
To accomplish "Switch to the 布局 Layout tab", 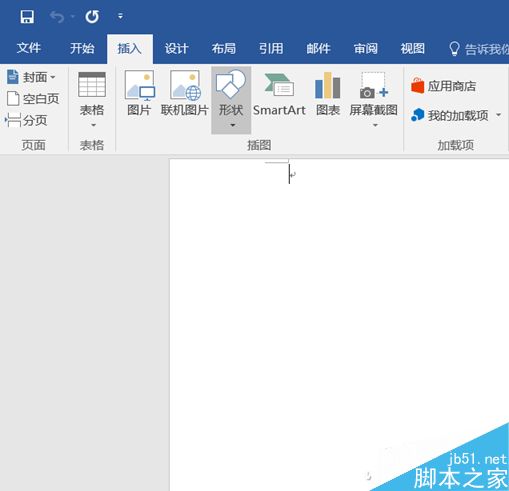I will point(224,49).
